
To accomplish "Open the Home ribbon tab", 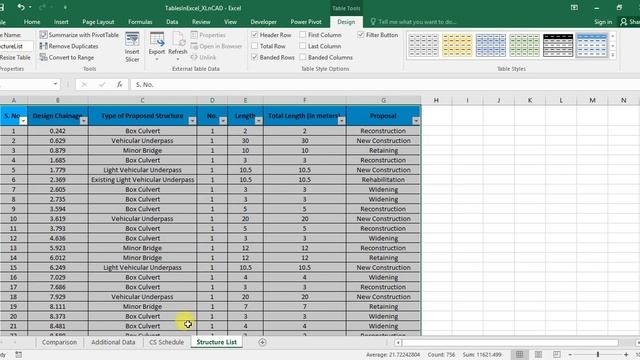I will pos(32,22).
